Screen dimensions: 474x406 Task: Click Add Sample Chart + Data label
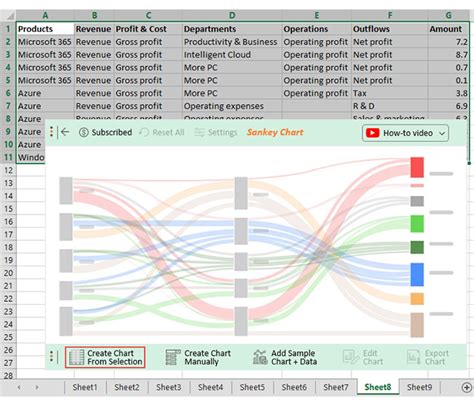[294, 357]
